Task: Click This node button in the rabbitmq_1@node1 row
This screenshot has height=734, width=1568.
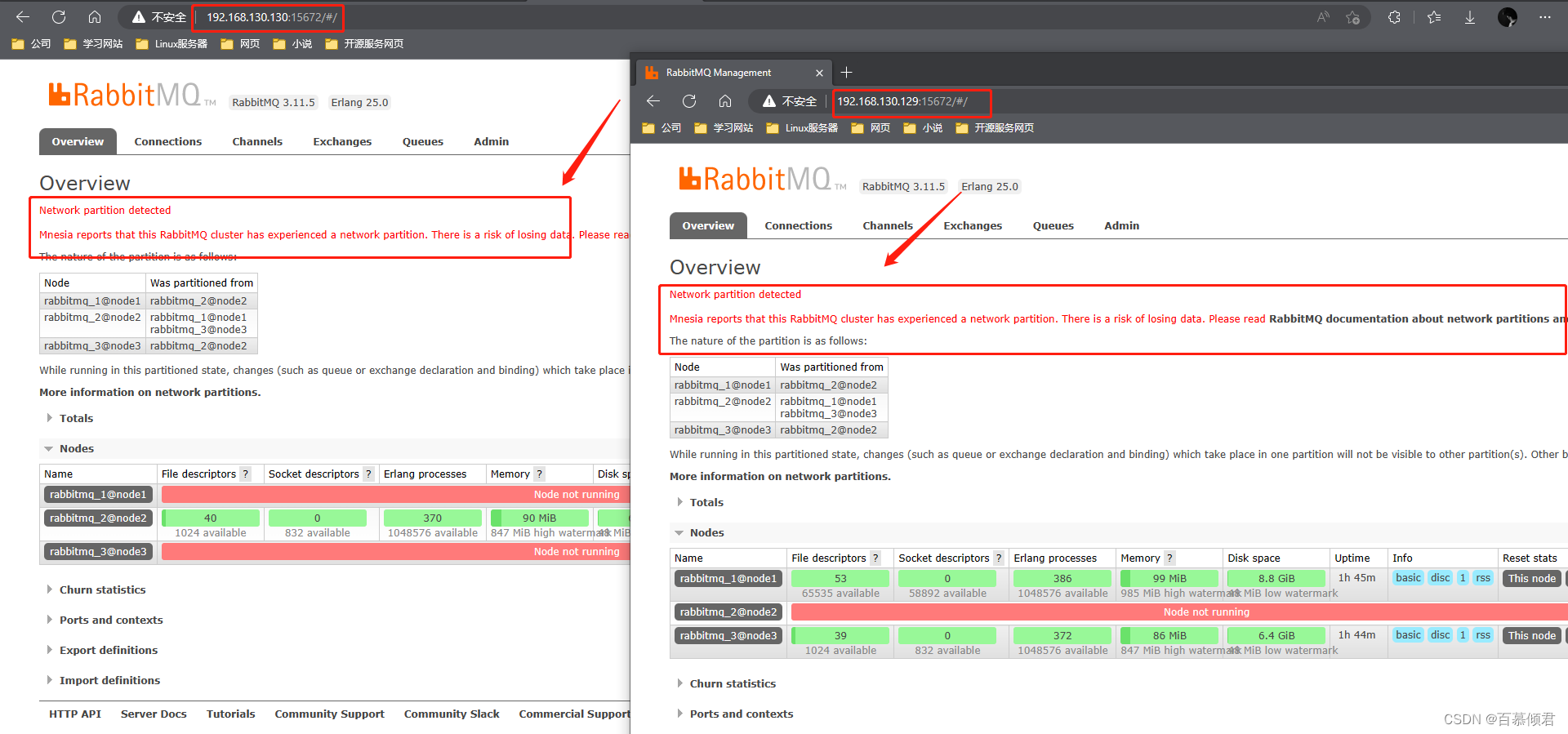Action: click(1532, 579)
